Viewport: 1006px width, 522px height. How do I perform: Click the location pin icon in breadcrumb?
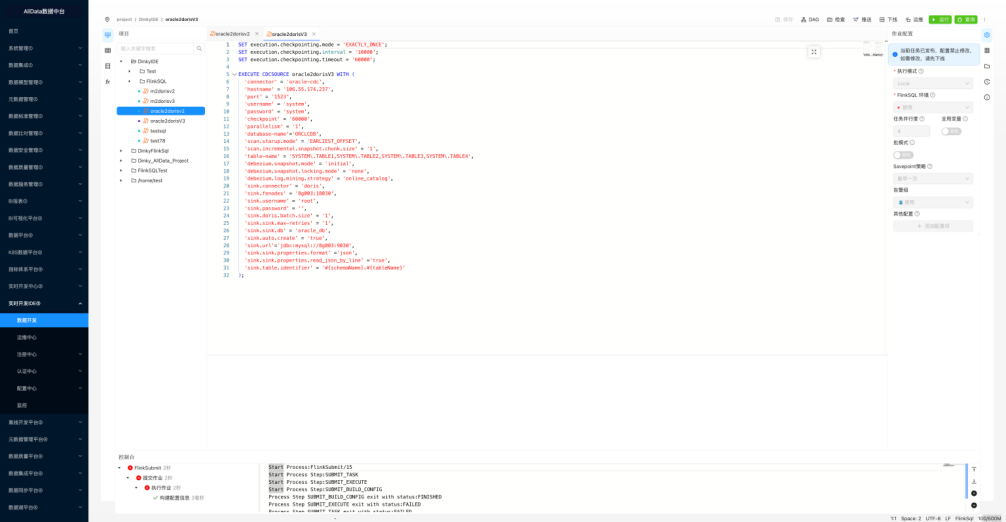[x=107, y=19]
